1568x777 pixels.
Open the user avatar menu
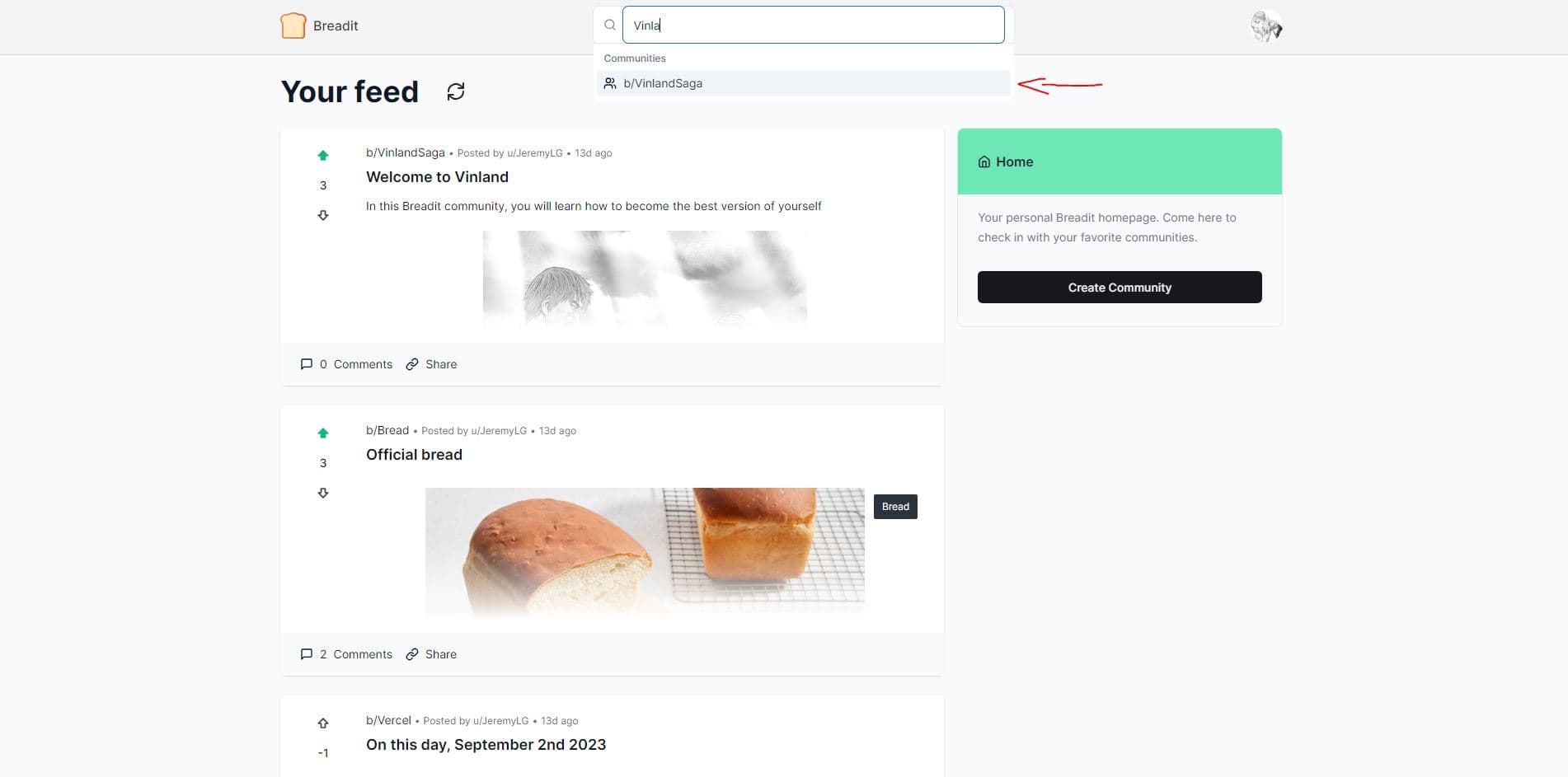1266,26
